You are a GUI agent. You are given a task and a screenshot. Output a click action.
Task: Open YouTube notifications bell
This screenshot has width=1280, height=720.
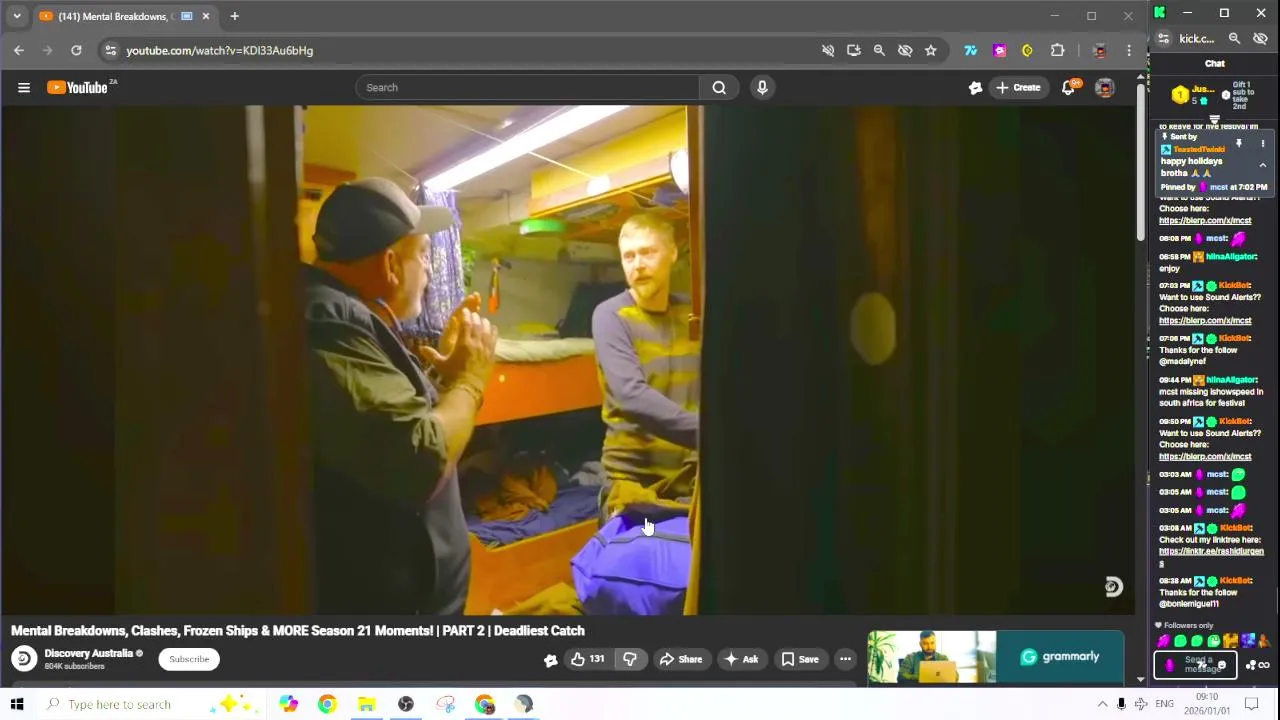click(1068, 88)
